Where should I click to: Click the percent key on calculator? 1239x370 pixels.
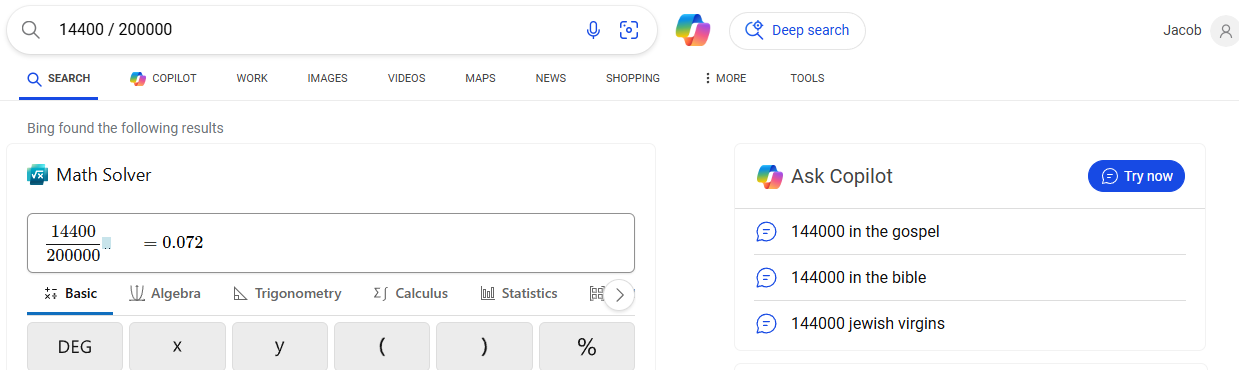click(587, 347)
